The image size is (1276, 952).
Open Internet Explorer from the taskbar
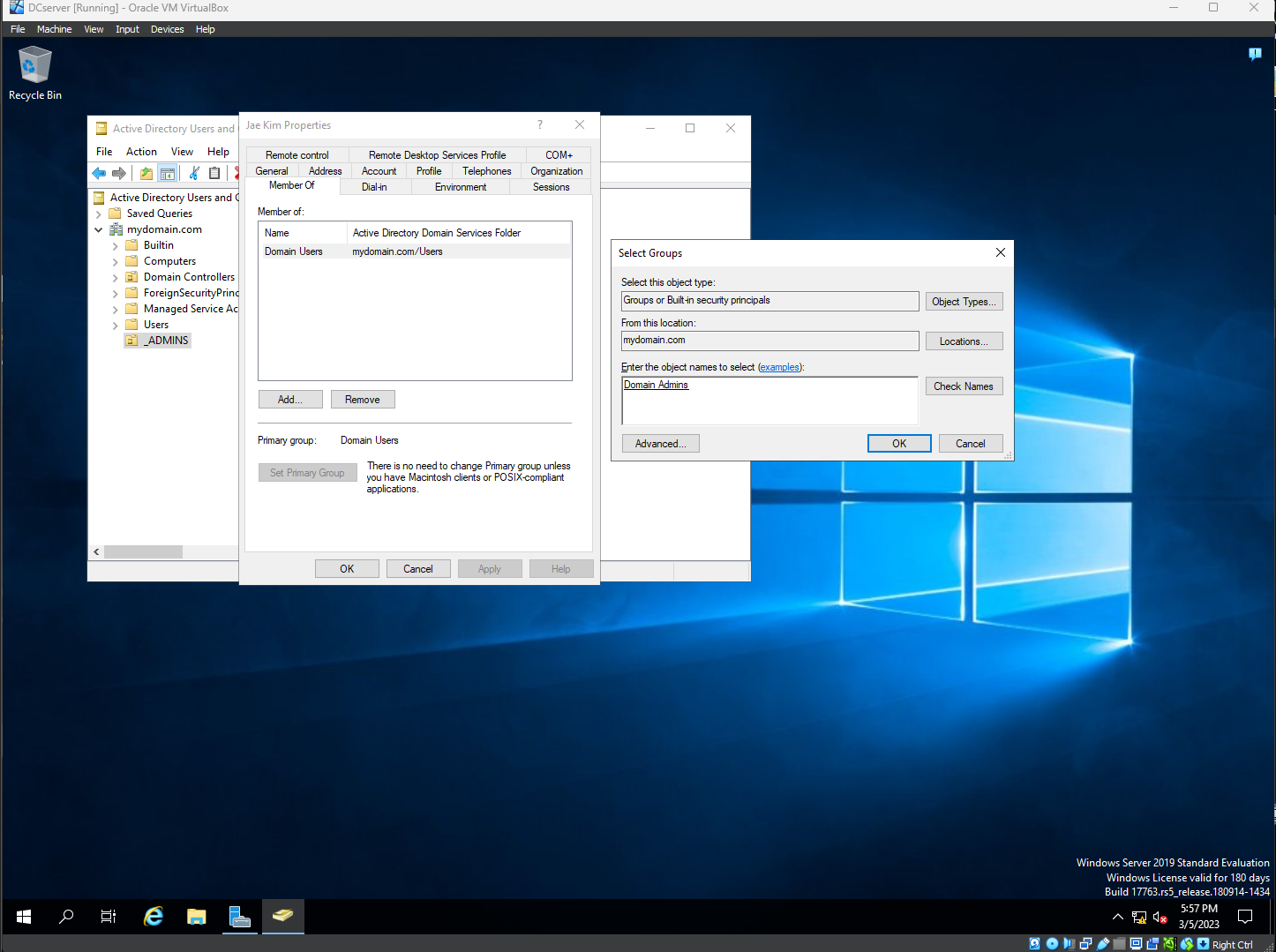pos(153,917)
